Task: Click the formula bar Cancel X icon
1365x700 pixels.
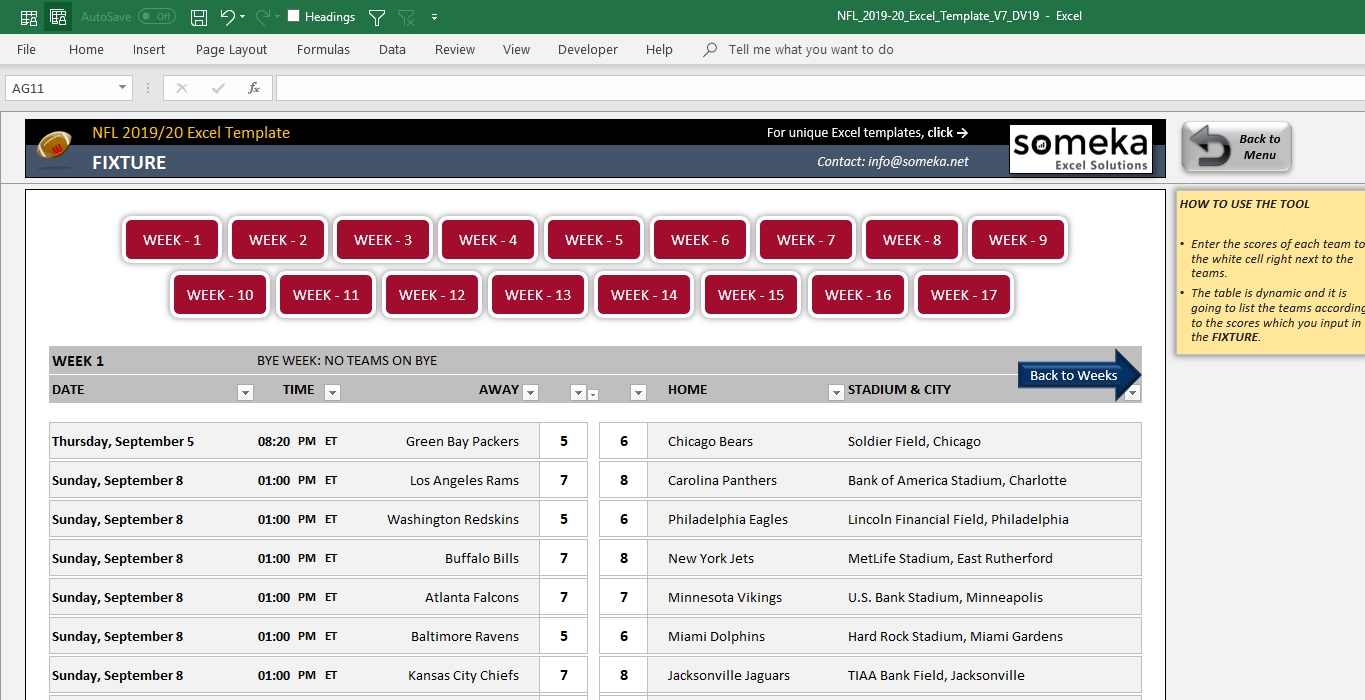Action: click(181, 88)
